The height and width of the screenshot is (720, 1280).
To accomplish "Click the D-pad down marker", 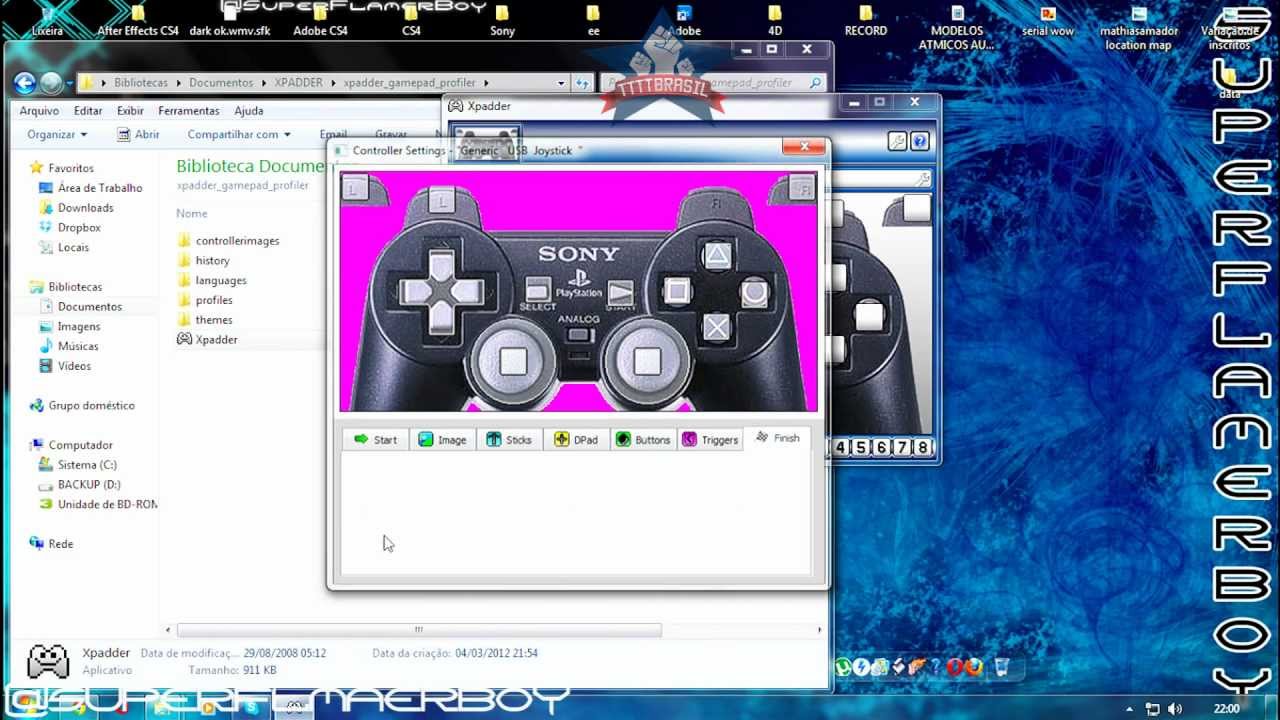I will click(441, 321).
